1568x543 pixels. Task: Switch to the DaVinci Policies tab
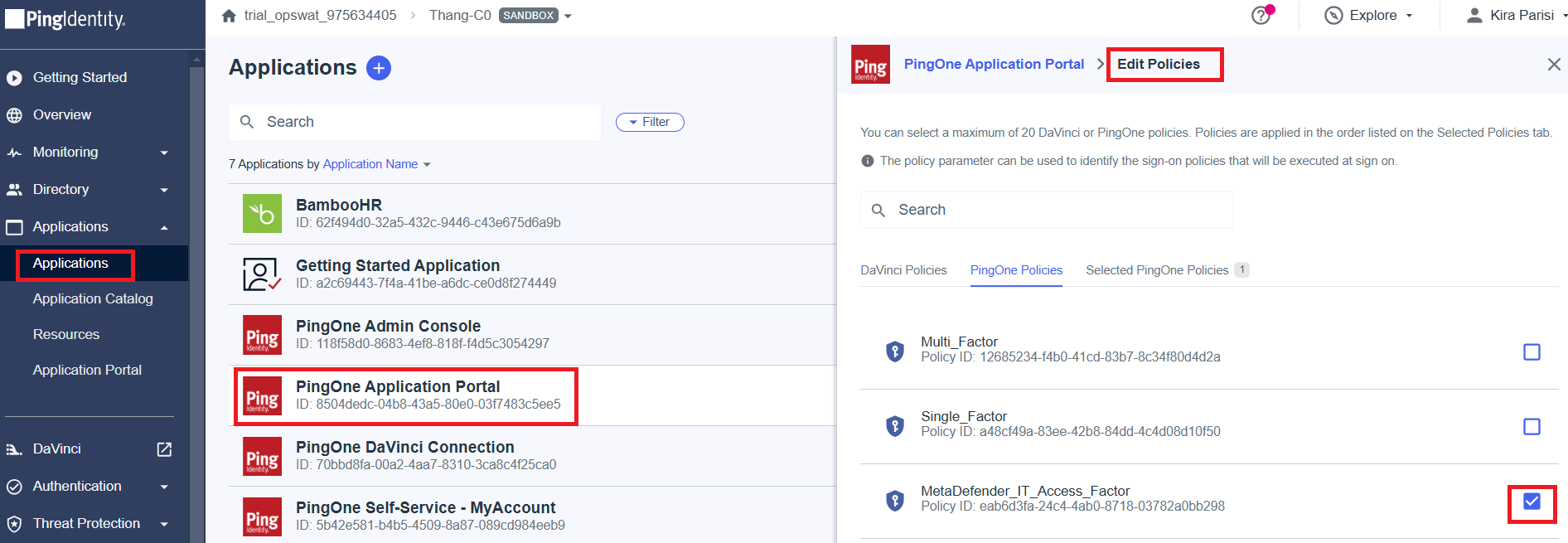pos(903,270)
